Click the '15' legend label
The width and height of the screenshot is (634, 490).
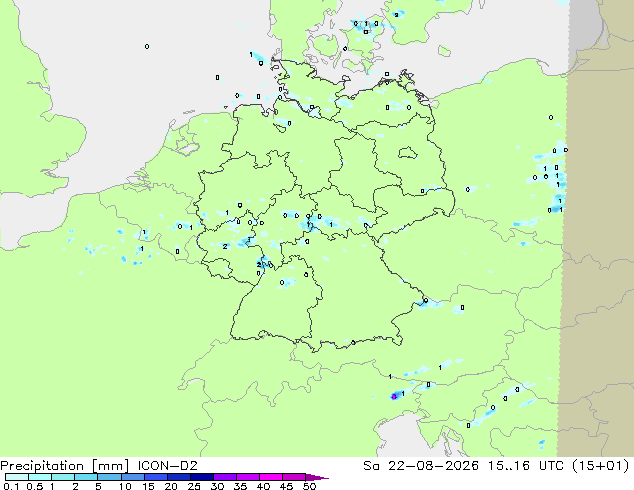point(148,486)
